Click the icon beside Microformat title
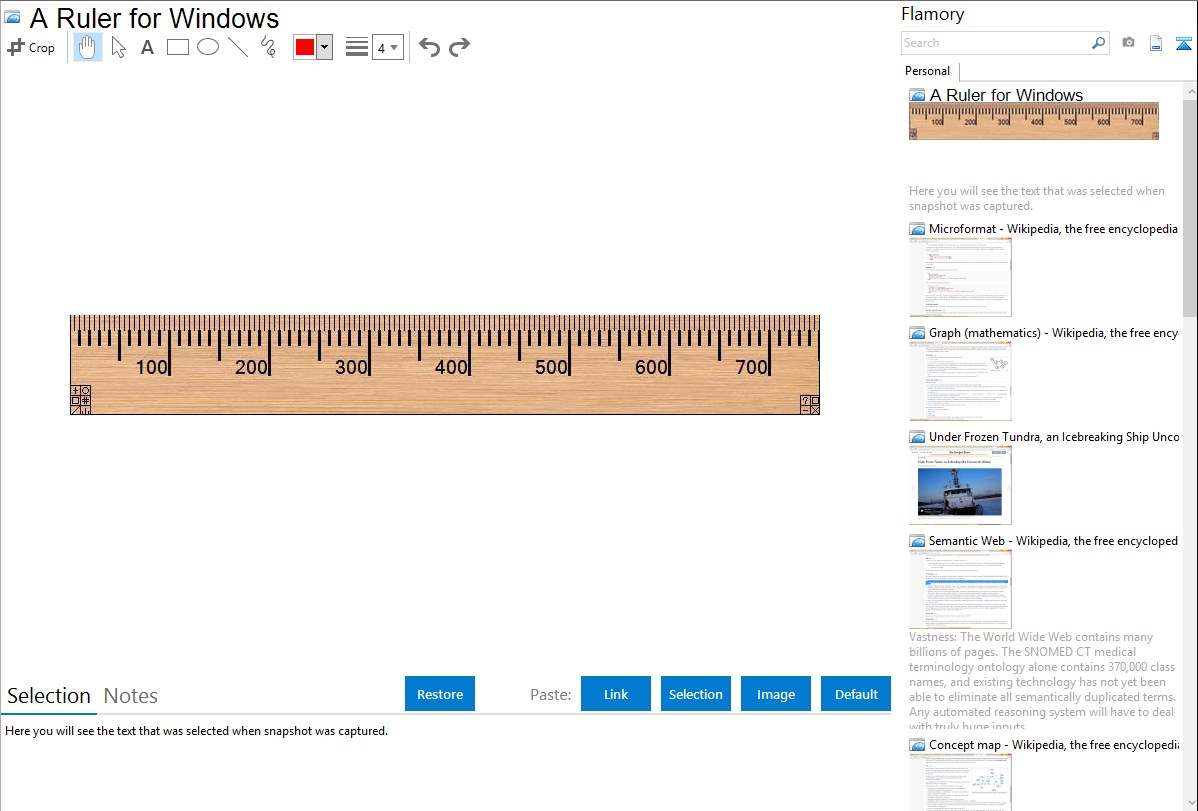1198x811 pixels. pyautogui.click(x=918, y=229)
